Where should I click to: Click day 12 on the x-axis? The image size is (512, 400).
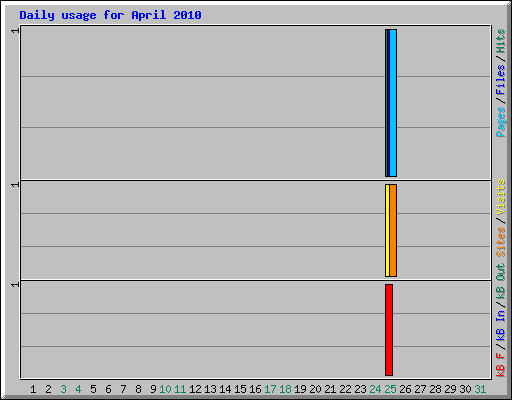(195, 389)
